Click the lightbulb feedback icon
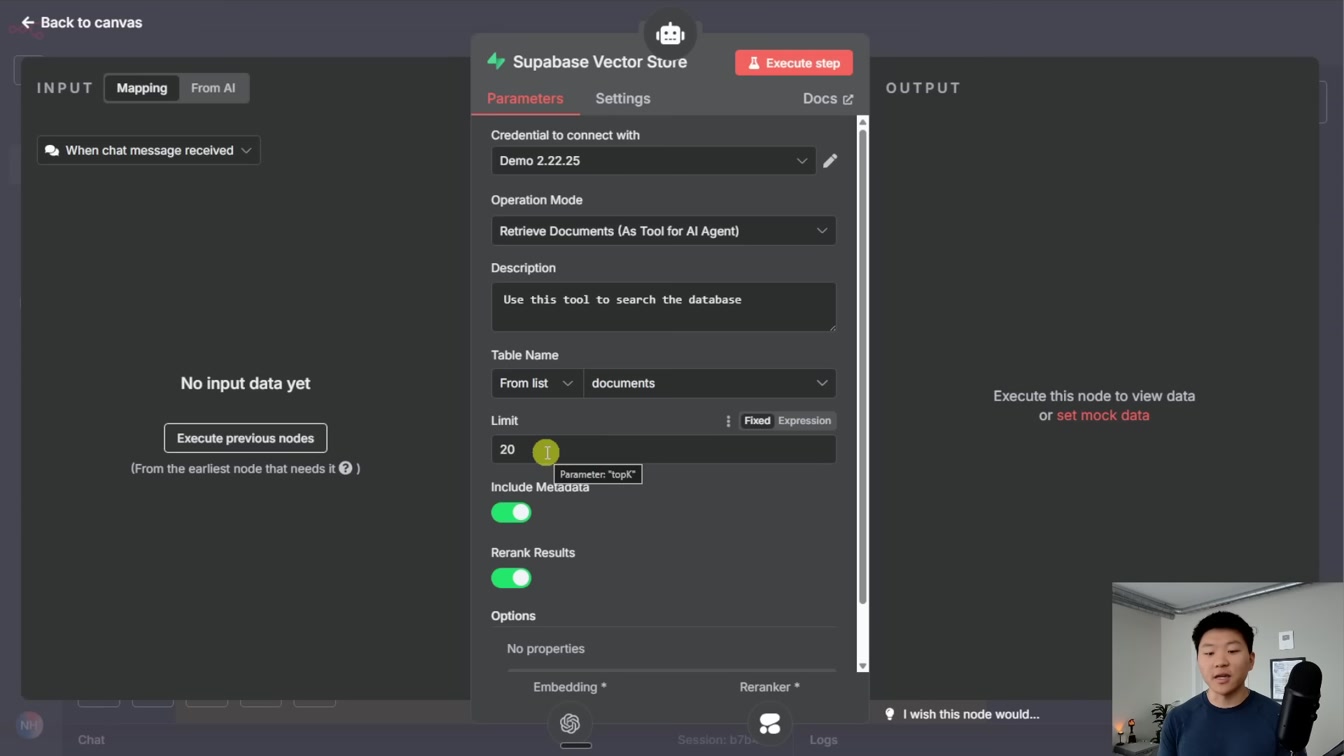Viewport: 1344px width, 756px height. (890, 714)
